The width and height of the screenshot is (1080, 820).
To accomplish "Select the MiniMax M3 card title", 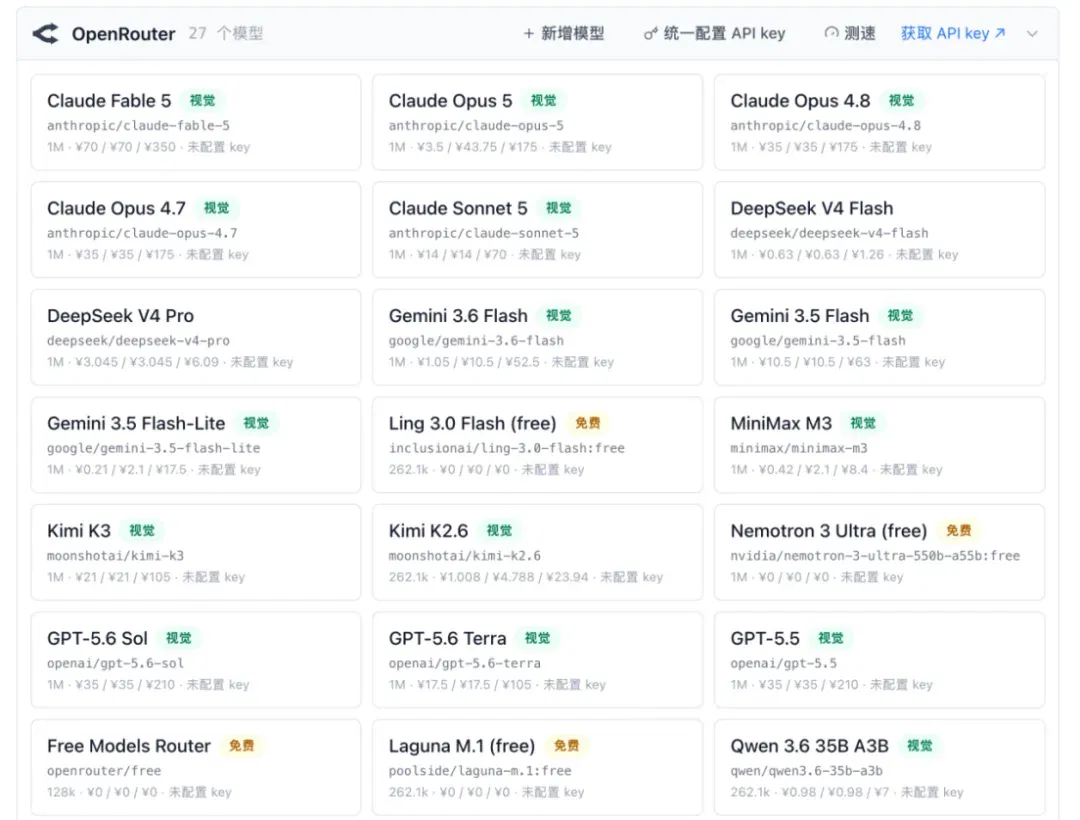I will coord(781,423).
